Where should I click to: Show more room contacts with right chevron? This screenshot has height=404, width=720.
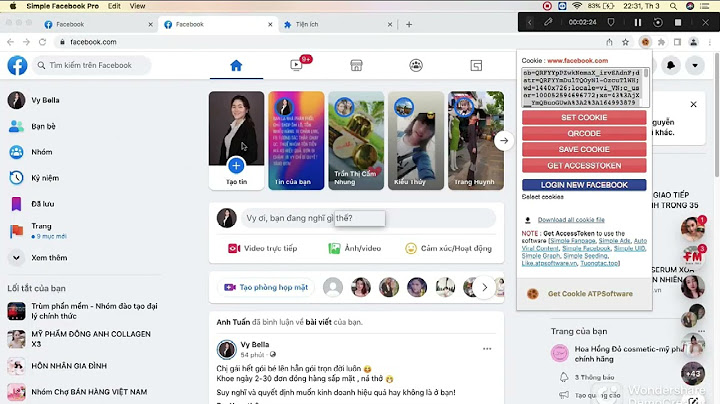pos(484,287)
